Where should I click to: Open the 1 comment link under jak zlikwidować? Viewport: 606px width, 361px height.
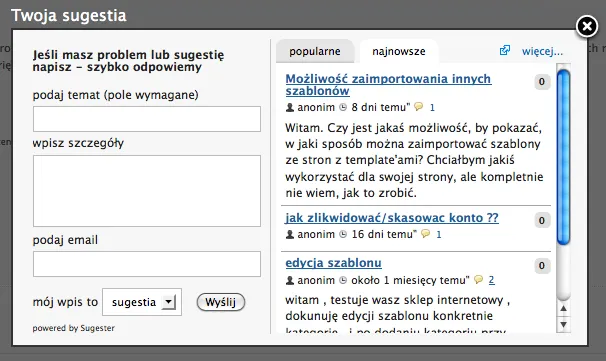439,235
